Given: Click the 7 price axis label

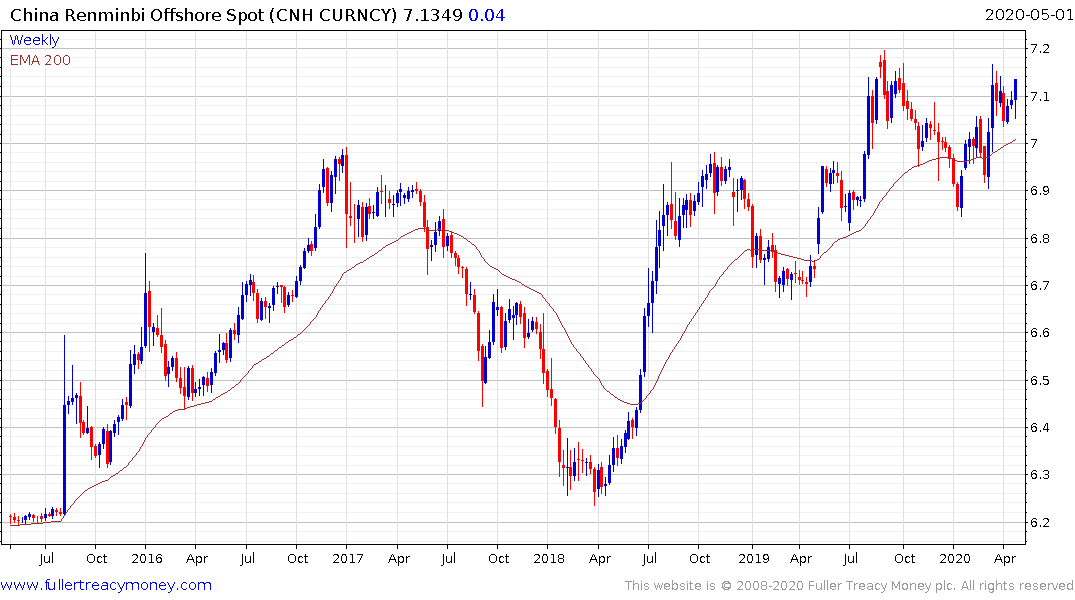Looking at the screenshot, I should (x=1034, y=143).
